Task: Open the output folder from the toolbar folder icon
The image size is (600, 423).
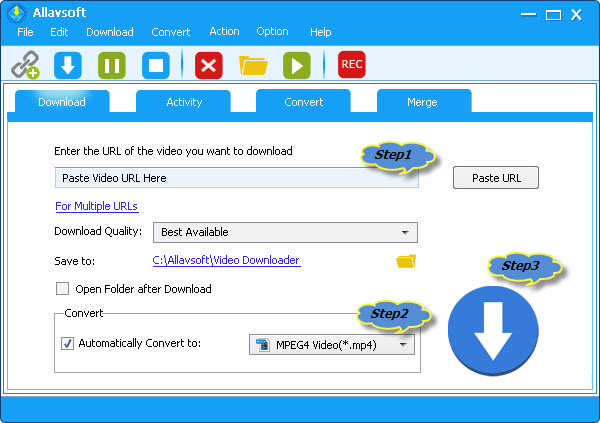Action: [x=253, y=65]
